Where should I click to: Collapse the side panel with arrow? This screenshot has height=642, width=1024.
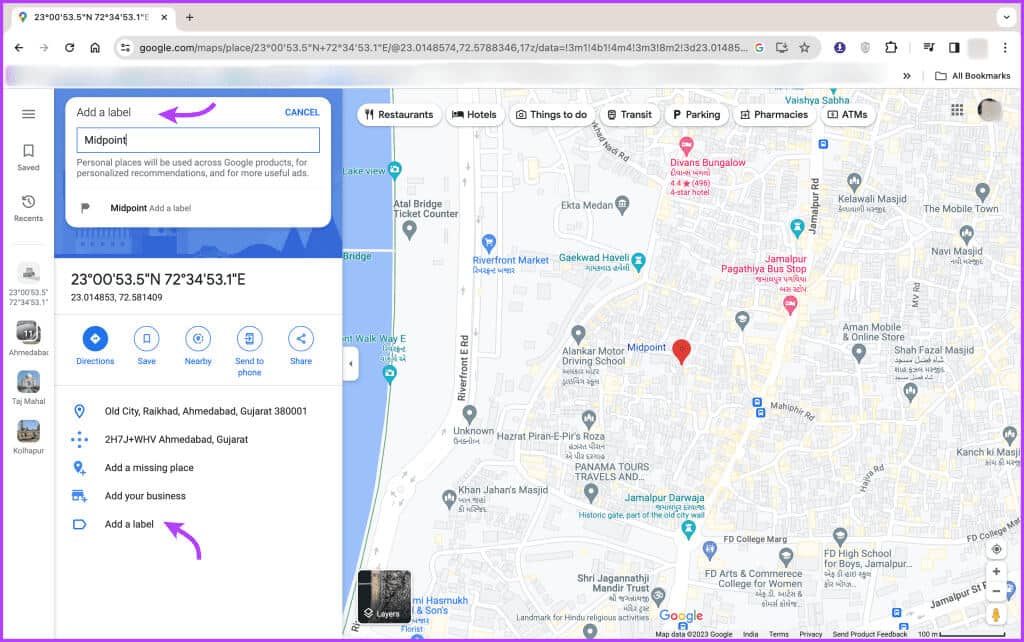(351, 364)
